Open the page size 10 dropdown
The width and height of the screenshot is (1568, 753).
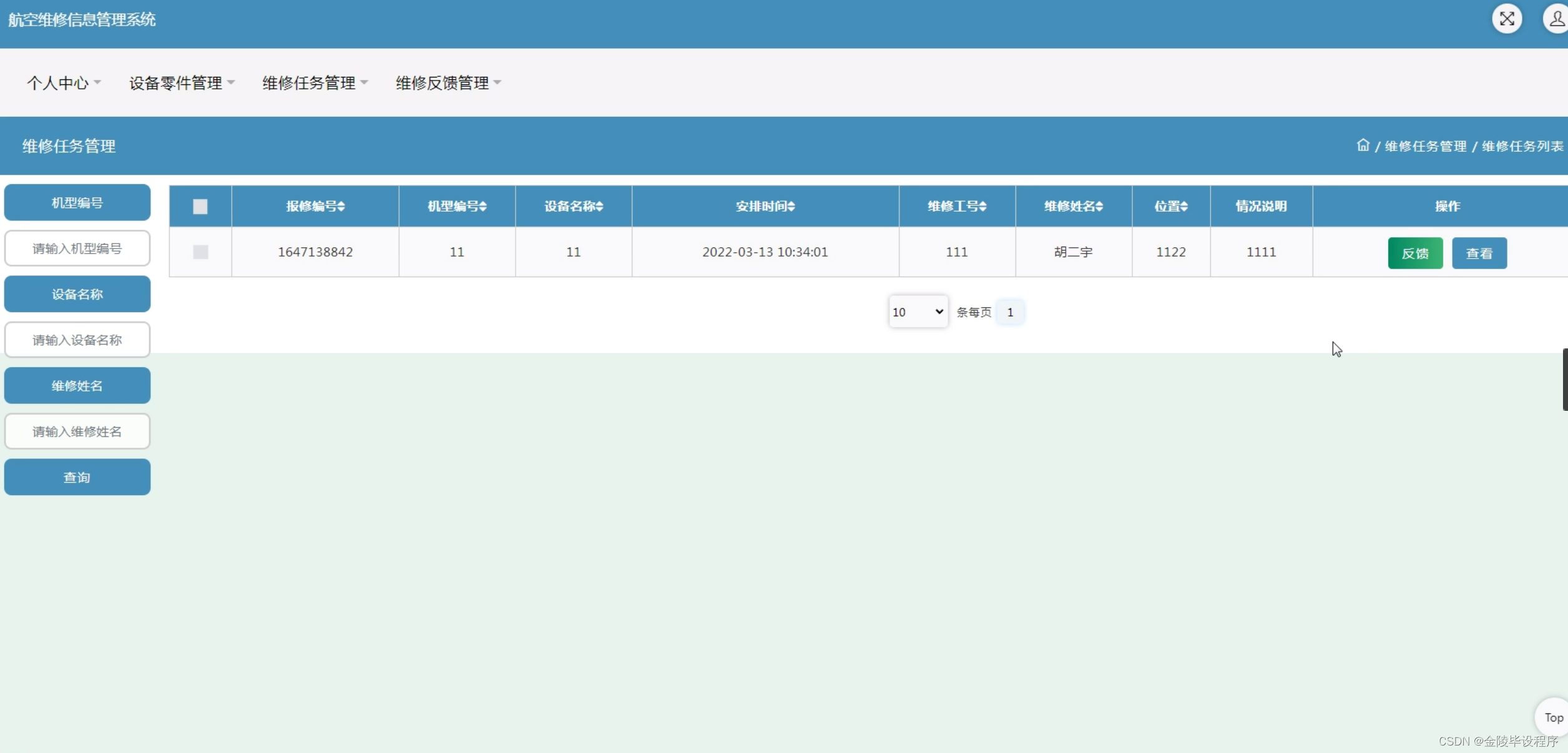[918, 312]
